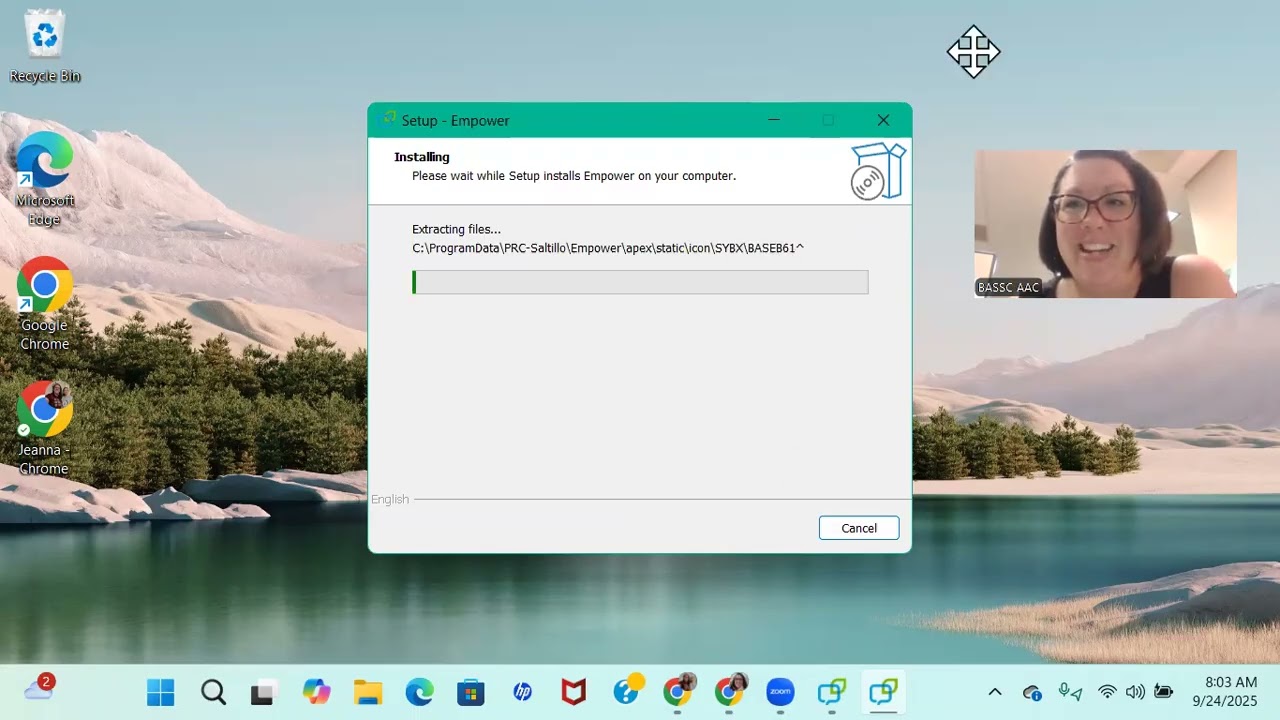
Task: Switch to Zoom in the taskbar
Action: tap(780, 692)
